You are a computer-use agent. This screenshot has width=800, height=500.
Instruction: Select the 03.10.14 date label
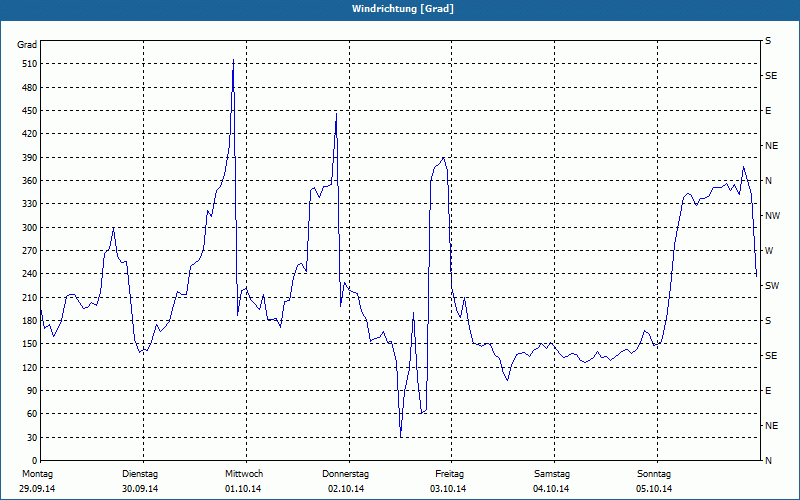pos(448,489)
